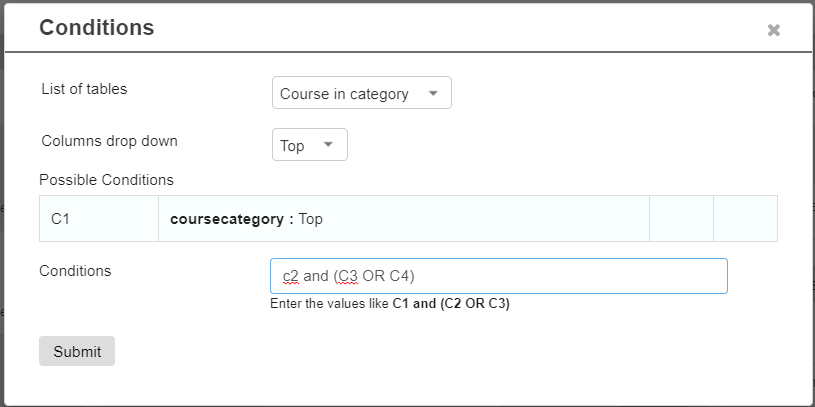Click the Enter the values like hint text

point(331,304)
